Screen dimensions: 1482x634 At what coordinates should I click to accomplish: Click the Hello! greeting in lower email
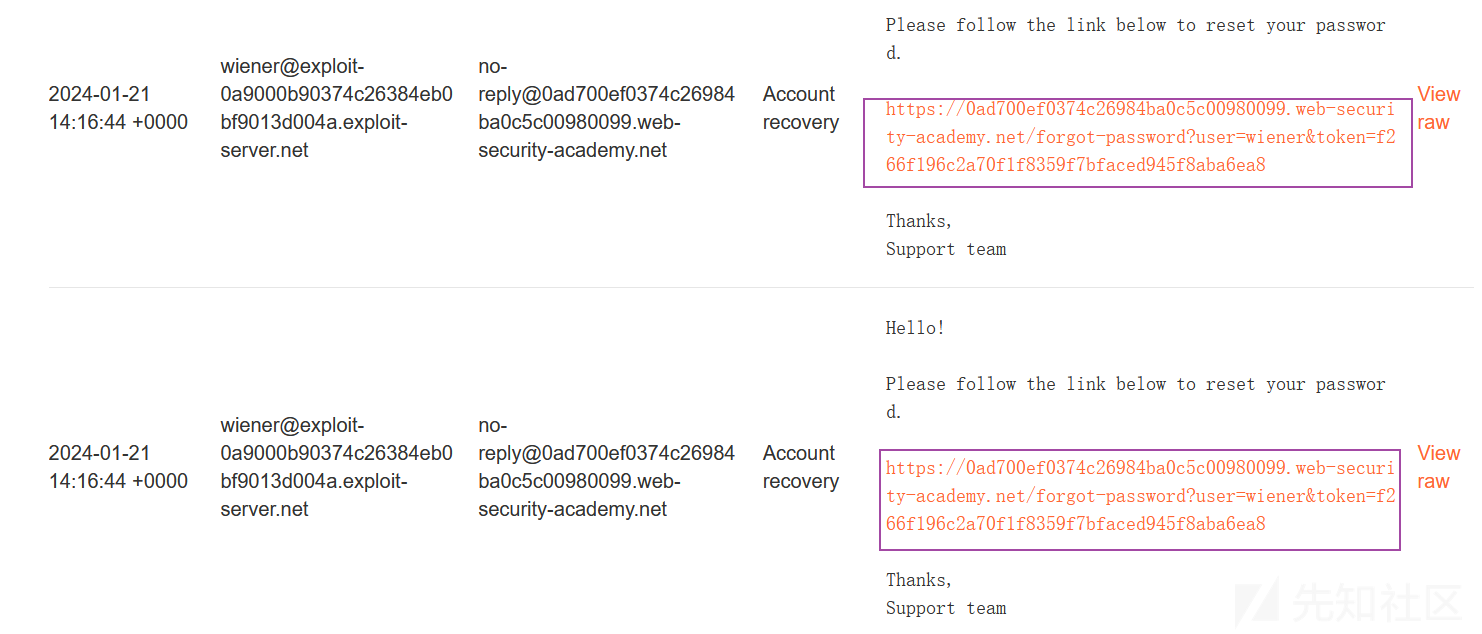[915, 328]
